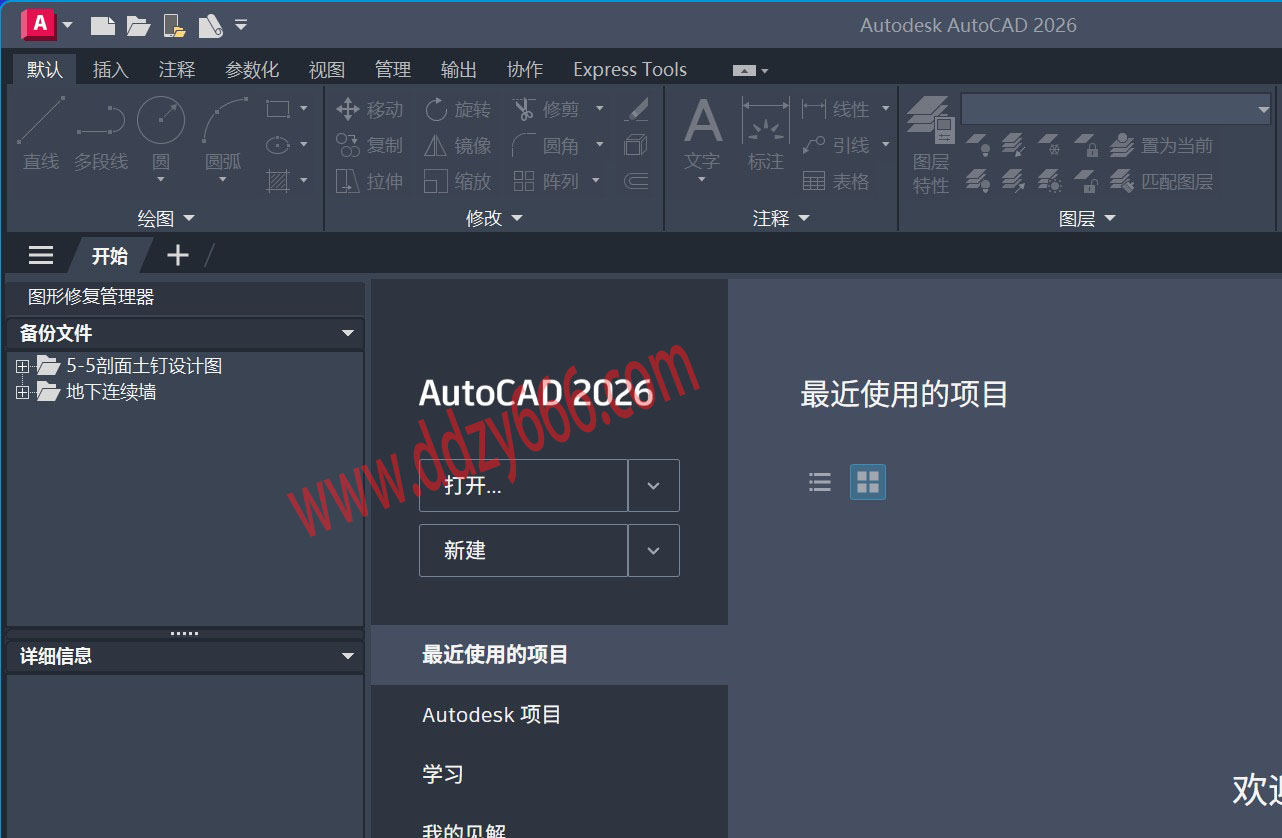Expand the 5-5剖面土钉设计图 tree node
This screenshot has height=838, width=1282.
(22, 366)
